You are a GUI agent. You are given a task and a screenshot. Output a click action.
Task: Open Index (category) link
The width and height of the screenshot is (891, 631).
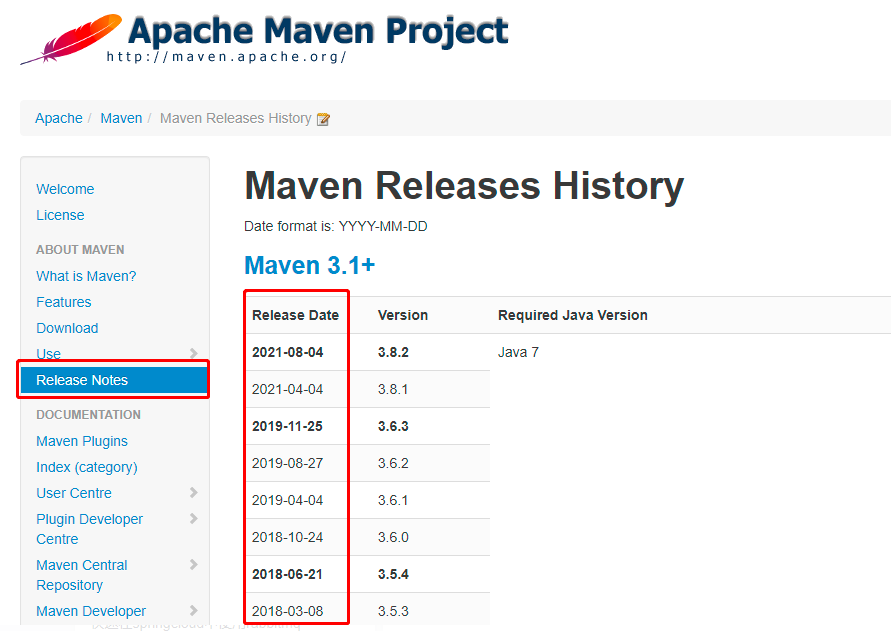pos(87,467)
